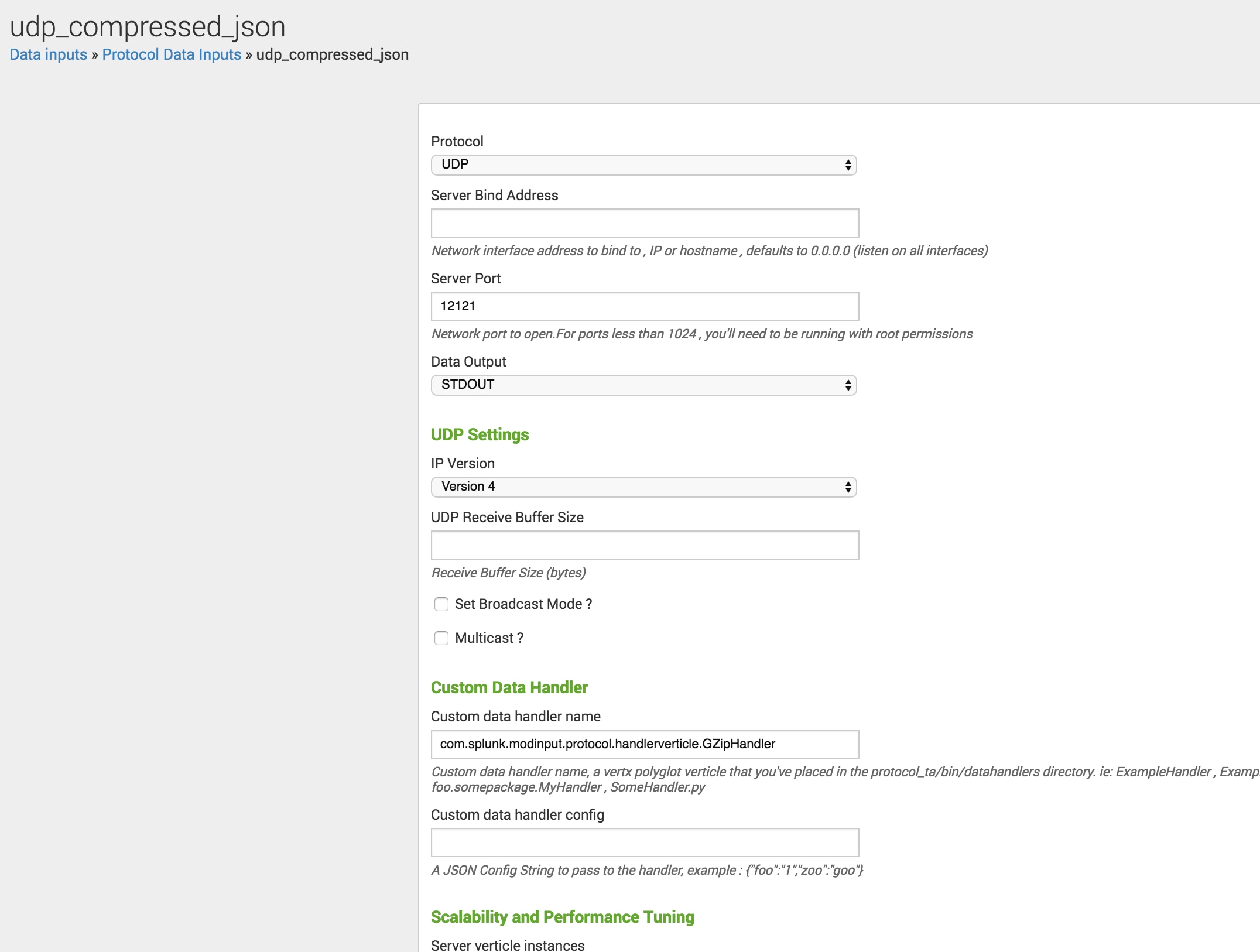1260x952 pixels.
Task: Click the Custom Data Handler section heading
Action: [509, 687]
